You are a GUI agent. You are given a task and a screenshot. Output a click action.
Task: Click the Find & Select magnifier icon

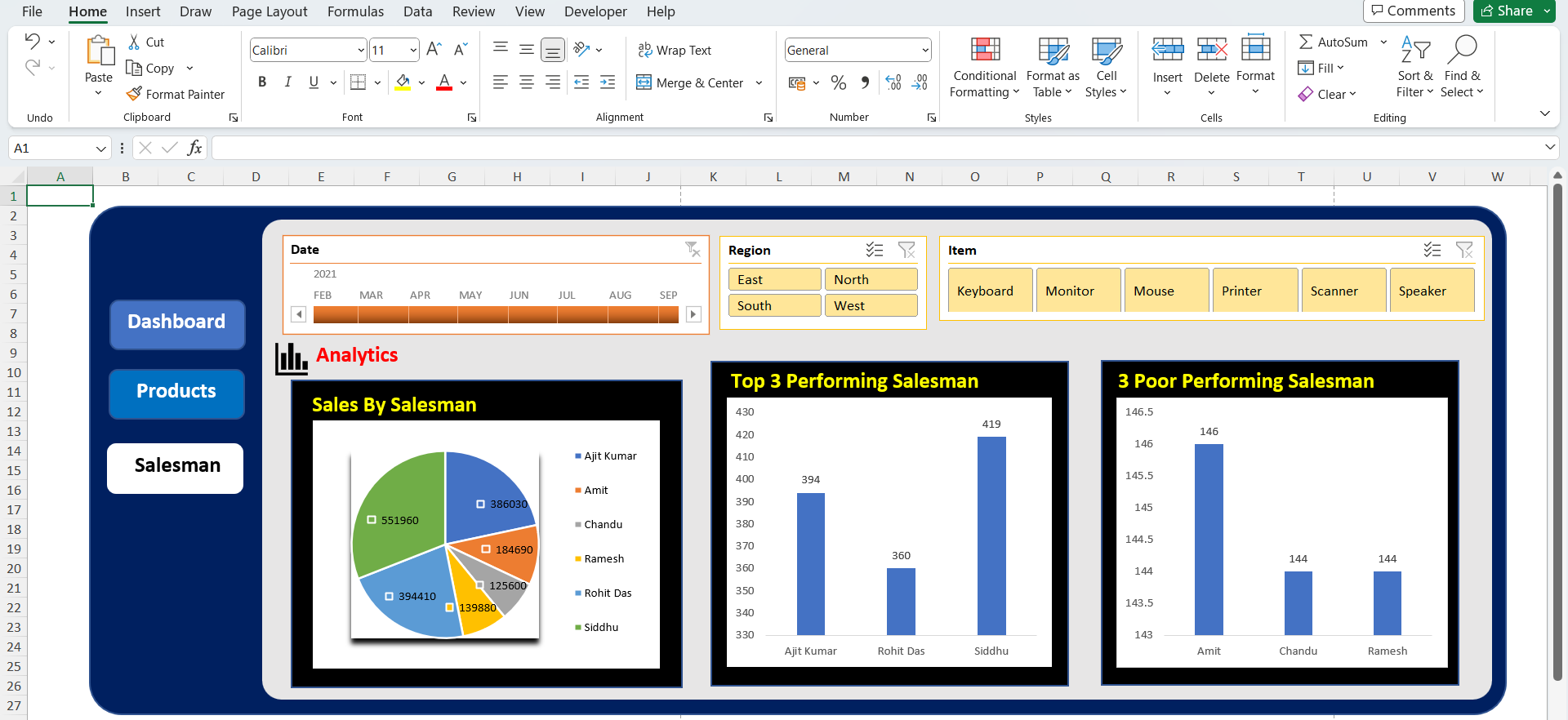point(1462,50)
